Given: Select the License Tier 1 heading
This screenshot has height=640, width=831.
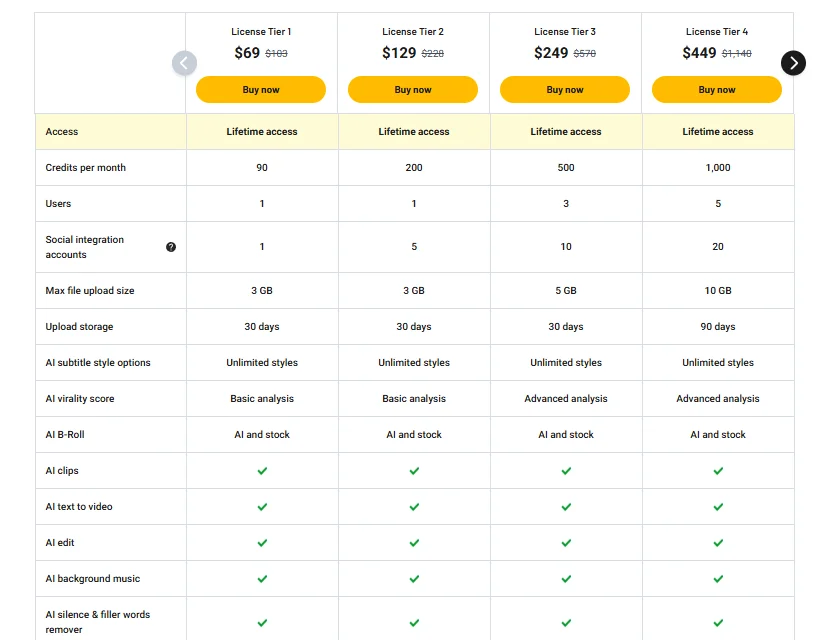Looking at the screenshot, I should 261,32.
